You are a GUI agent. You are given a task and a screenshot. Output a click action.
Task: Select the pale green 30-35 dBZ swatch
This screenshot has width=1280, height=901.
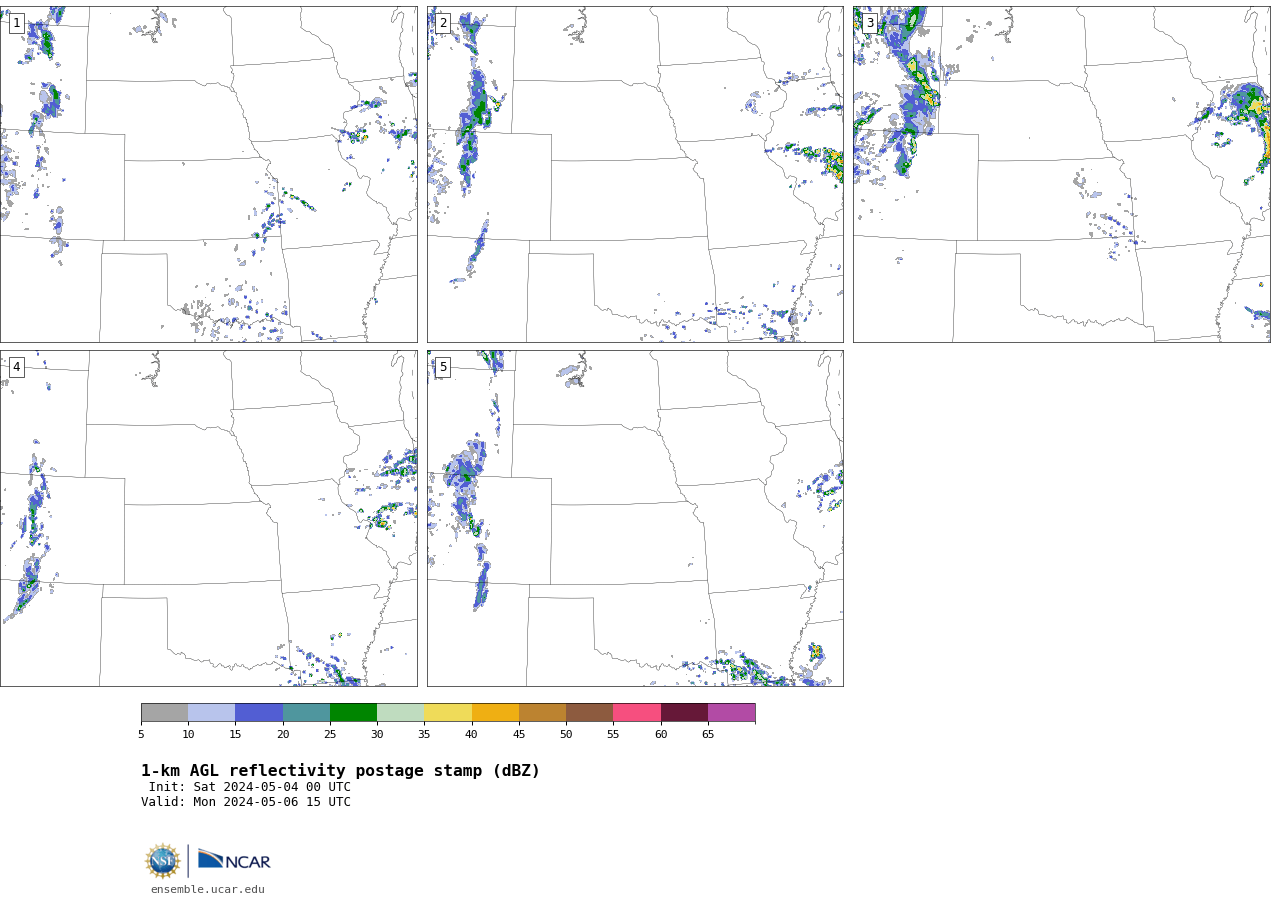click(x=400, y=713)
